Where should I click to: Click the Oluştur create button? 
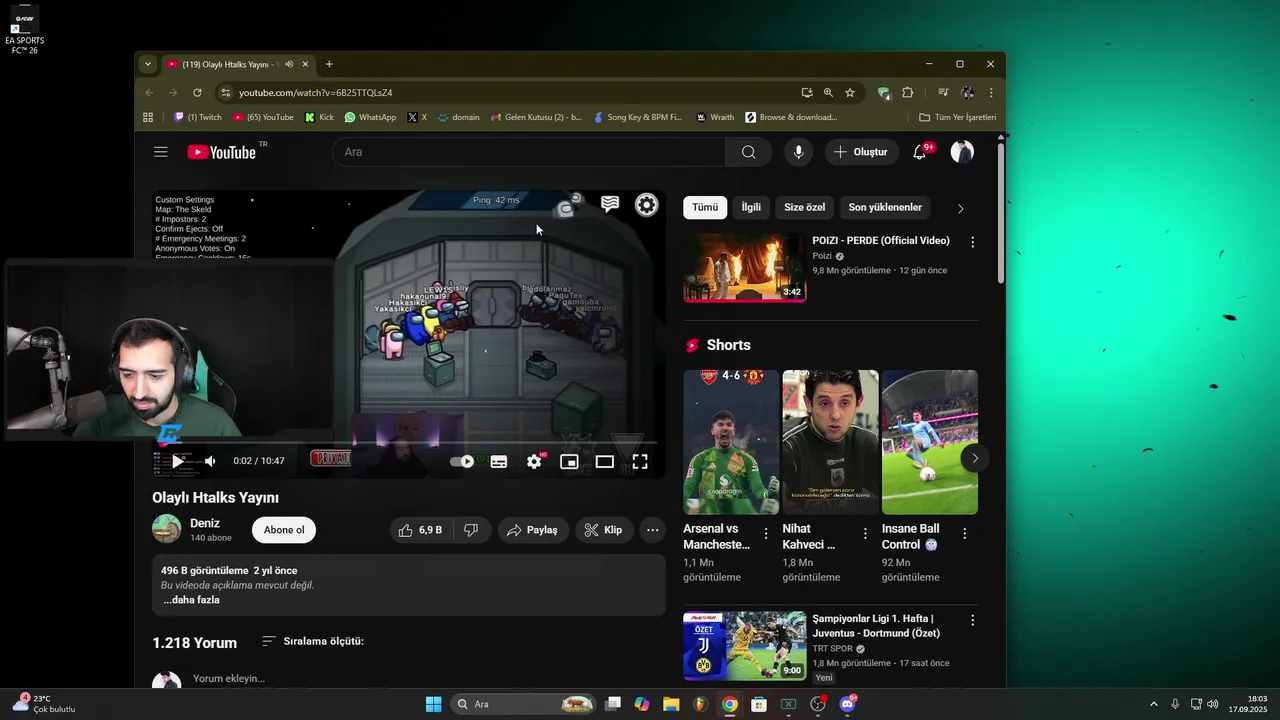click(860, 152)
